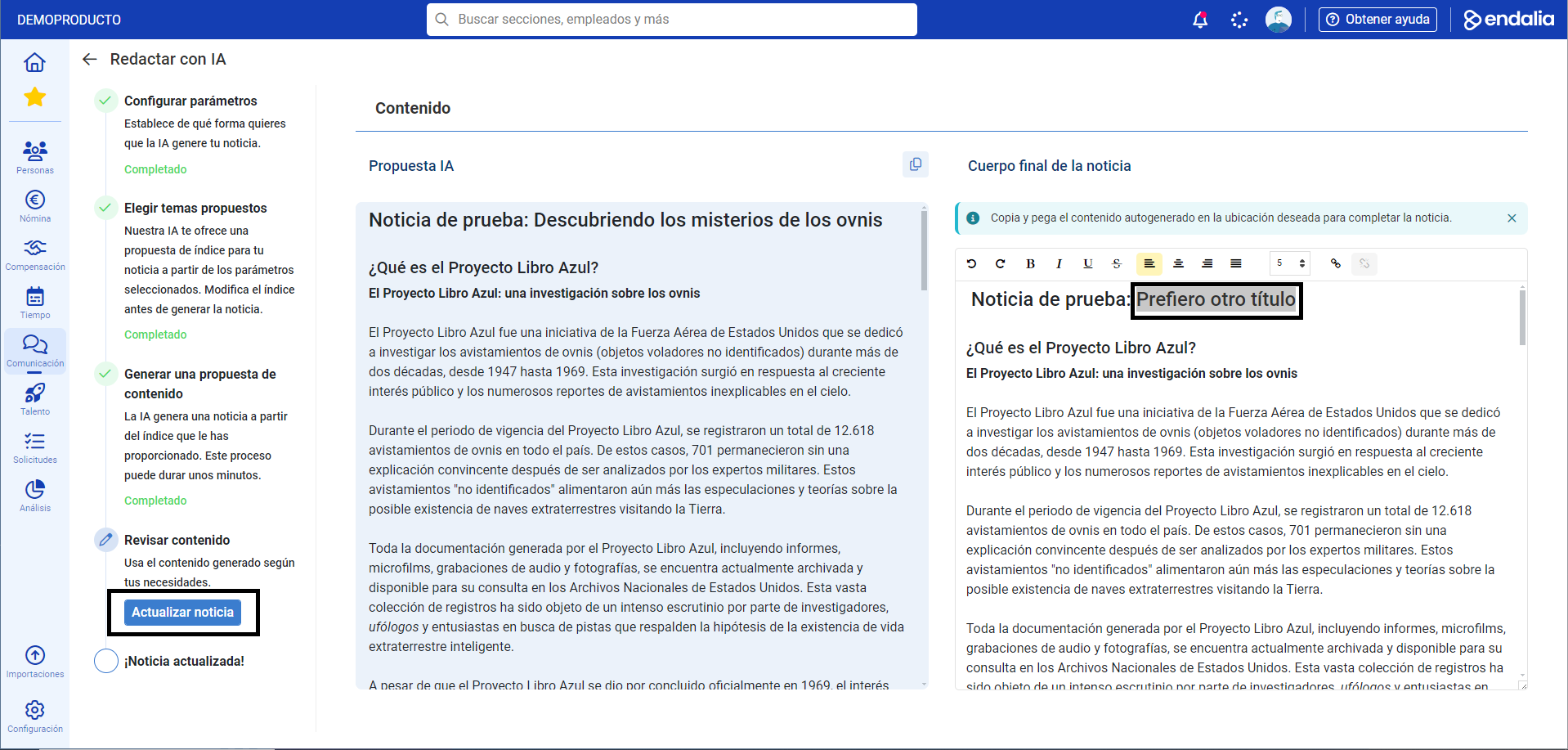The width and height of the screenshot is (1568, 750).
Task: Click the Propuesta IA news title
Action: tap(625, 220)
